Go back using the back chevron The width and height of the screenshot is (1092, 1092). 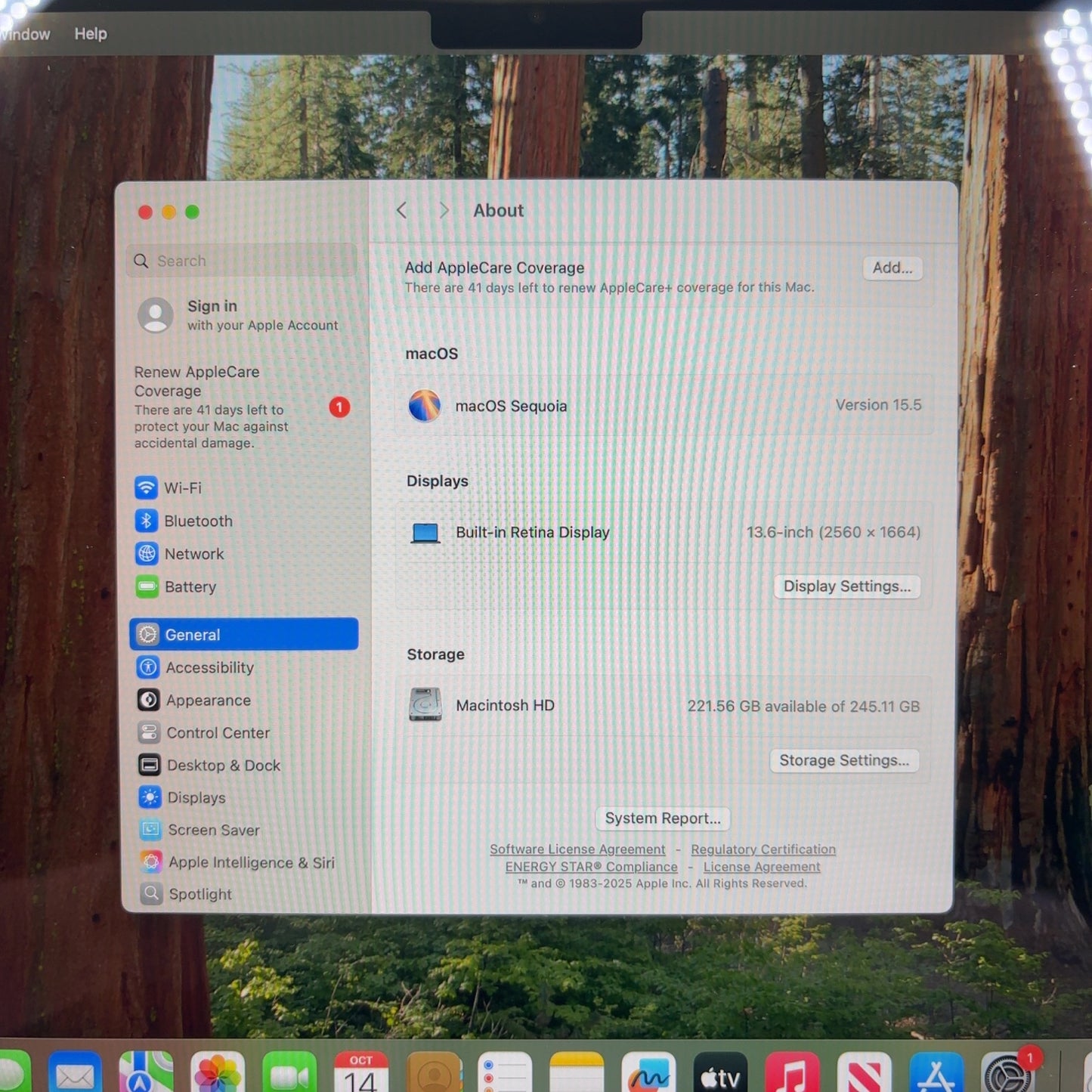pyautogui.click(x=402, y=211)
